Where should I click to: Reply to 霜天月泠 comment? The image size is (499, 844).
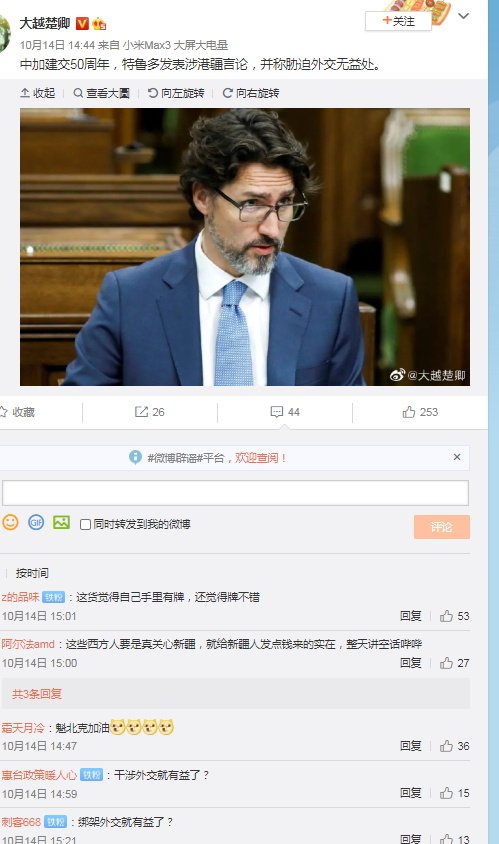click(x=410, y=746)
